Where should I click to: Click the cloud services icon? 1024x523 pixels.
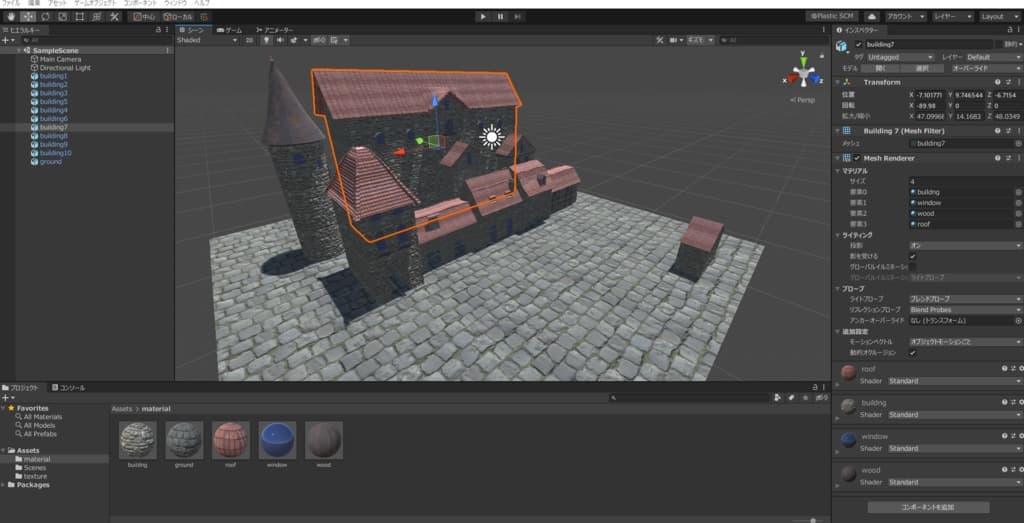click(x=871, y=17)
